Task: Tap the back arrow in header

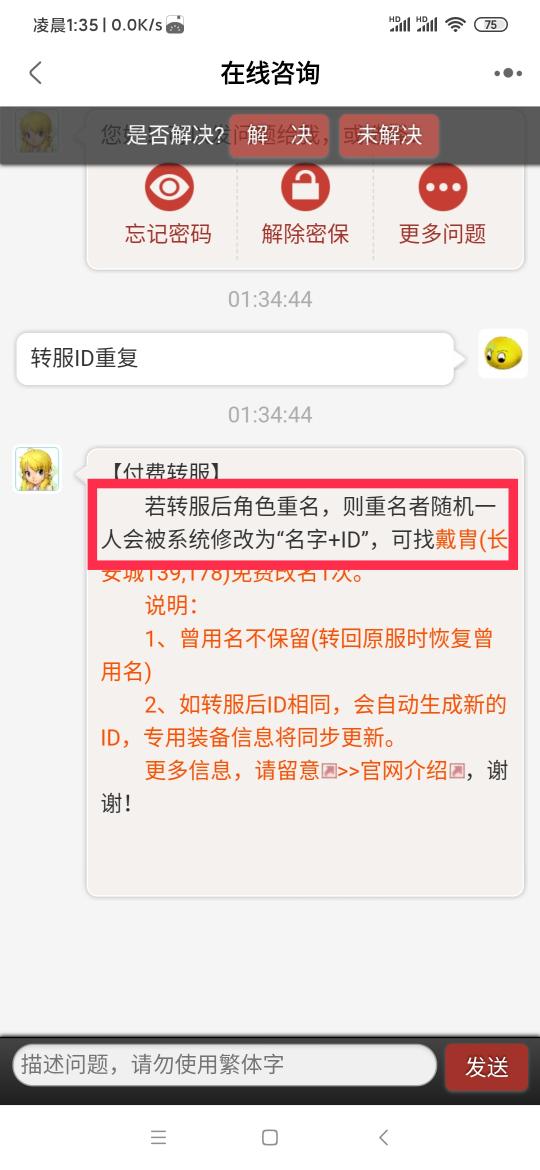Action: click(x=35, y=73)
